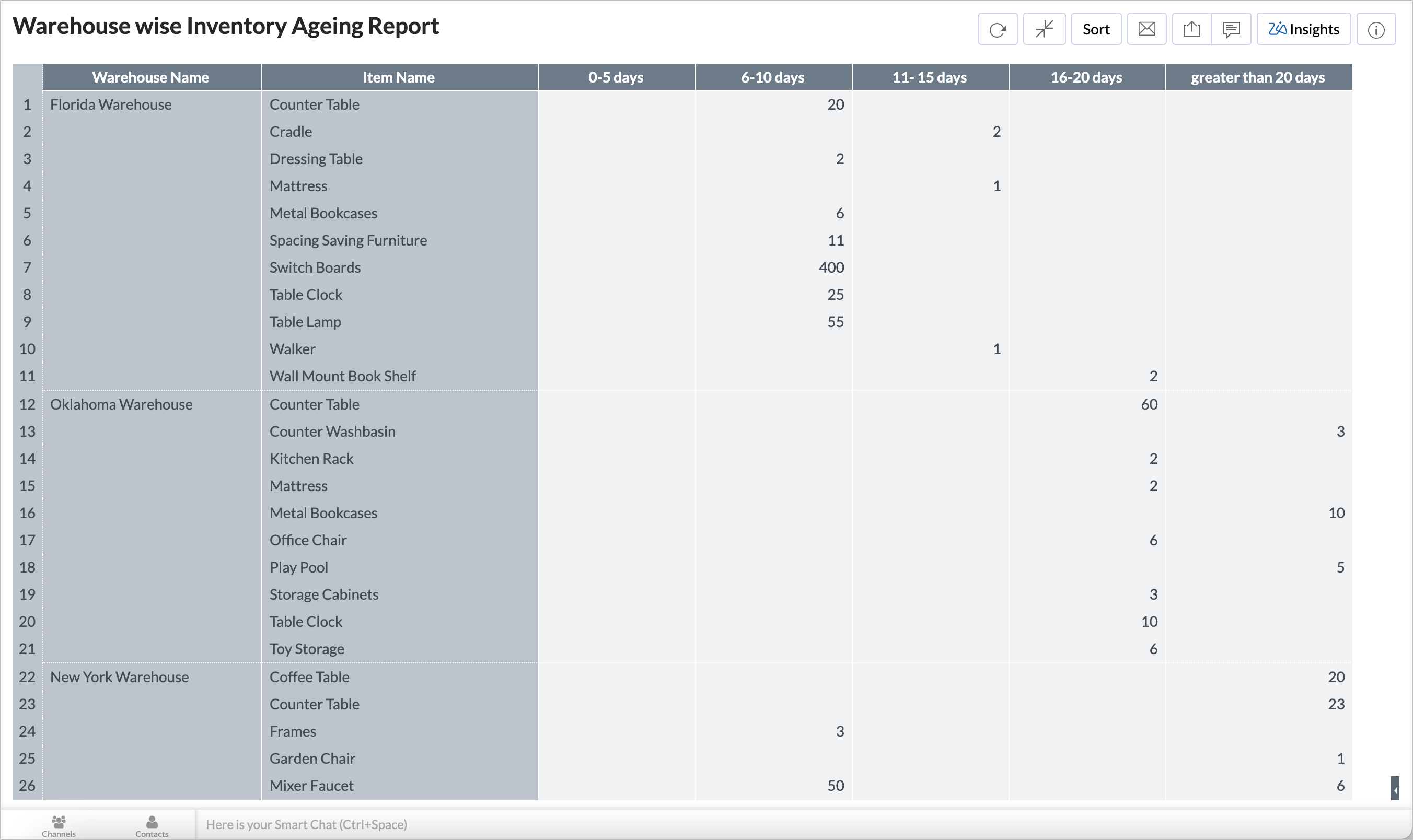The width and height of the screenshot is (1413, 840).
Task: Expand the side panel arrow at right edge
Action: tap(1395, 789)
